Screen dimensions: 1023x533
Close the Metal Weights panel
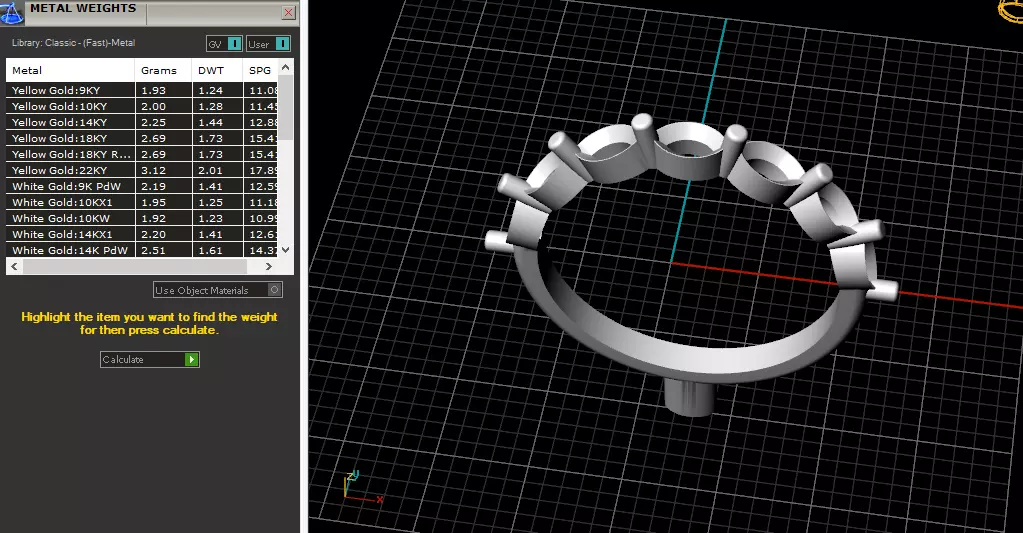pyautogui.click(x=288, y=12)
